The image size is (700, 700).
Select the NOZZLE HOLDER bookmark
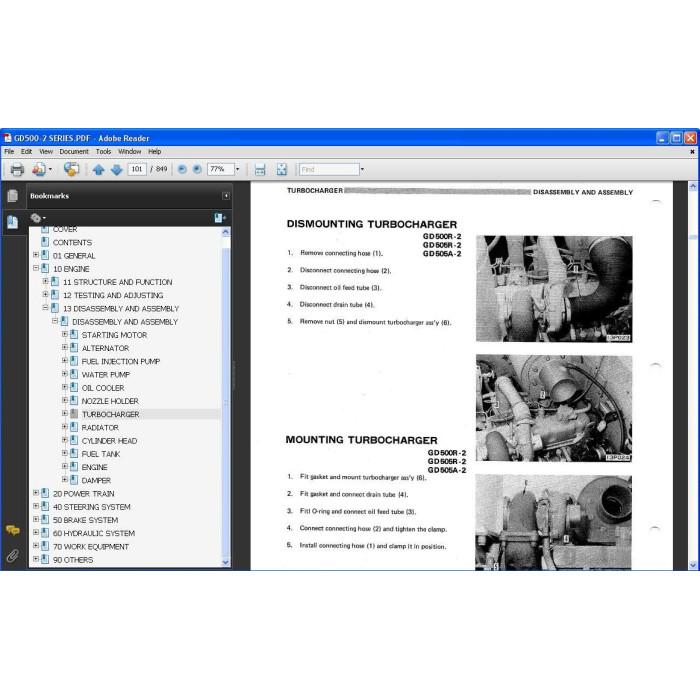[x=110, y=401]
